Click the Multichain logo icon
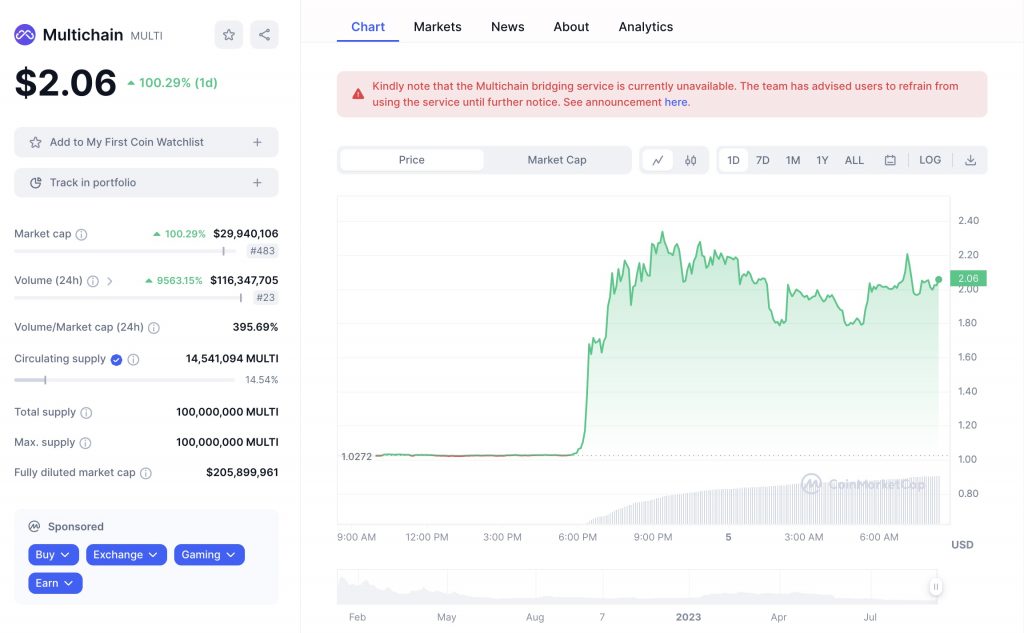The height and width of the screenshot is (633, 1024). pyautogui.click(x=25, y=35)
